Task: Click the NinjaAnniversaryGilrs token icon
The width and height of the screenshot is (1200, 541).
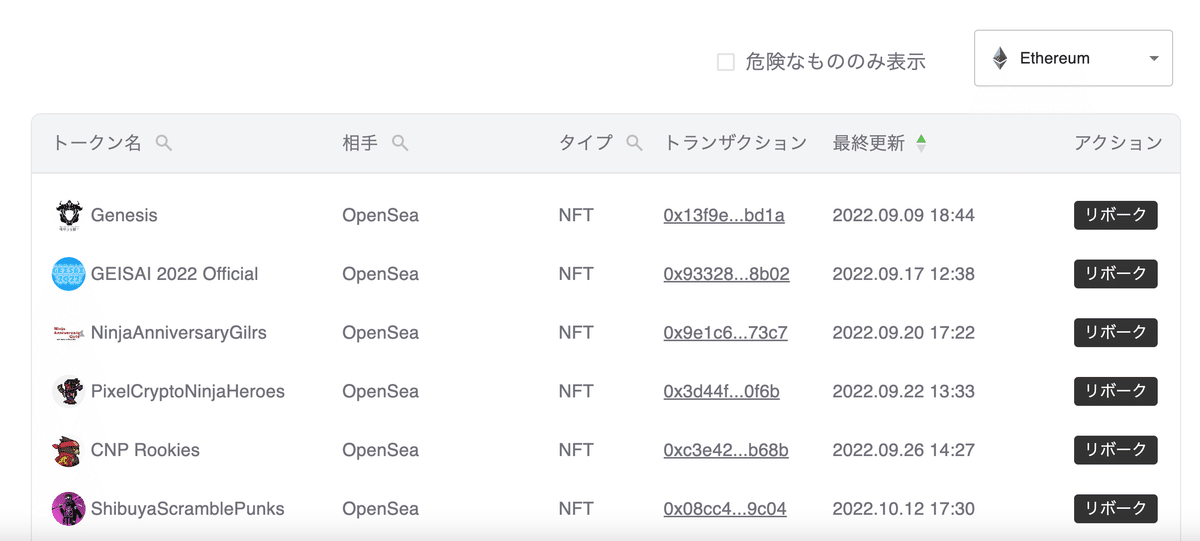Action: click(x=68, y=333)
